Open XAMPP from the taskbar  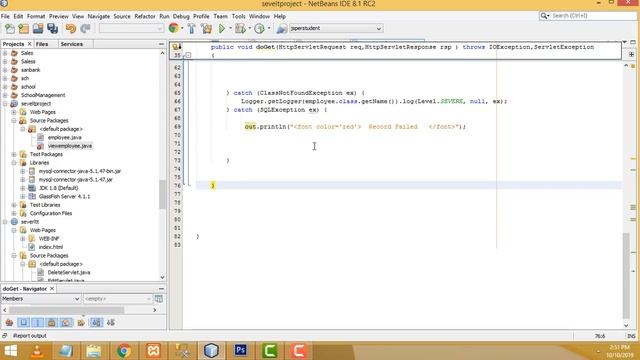(x=153, y=351)
